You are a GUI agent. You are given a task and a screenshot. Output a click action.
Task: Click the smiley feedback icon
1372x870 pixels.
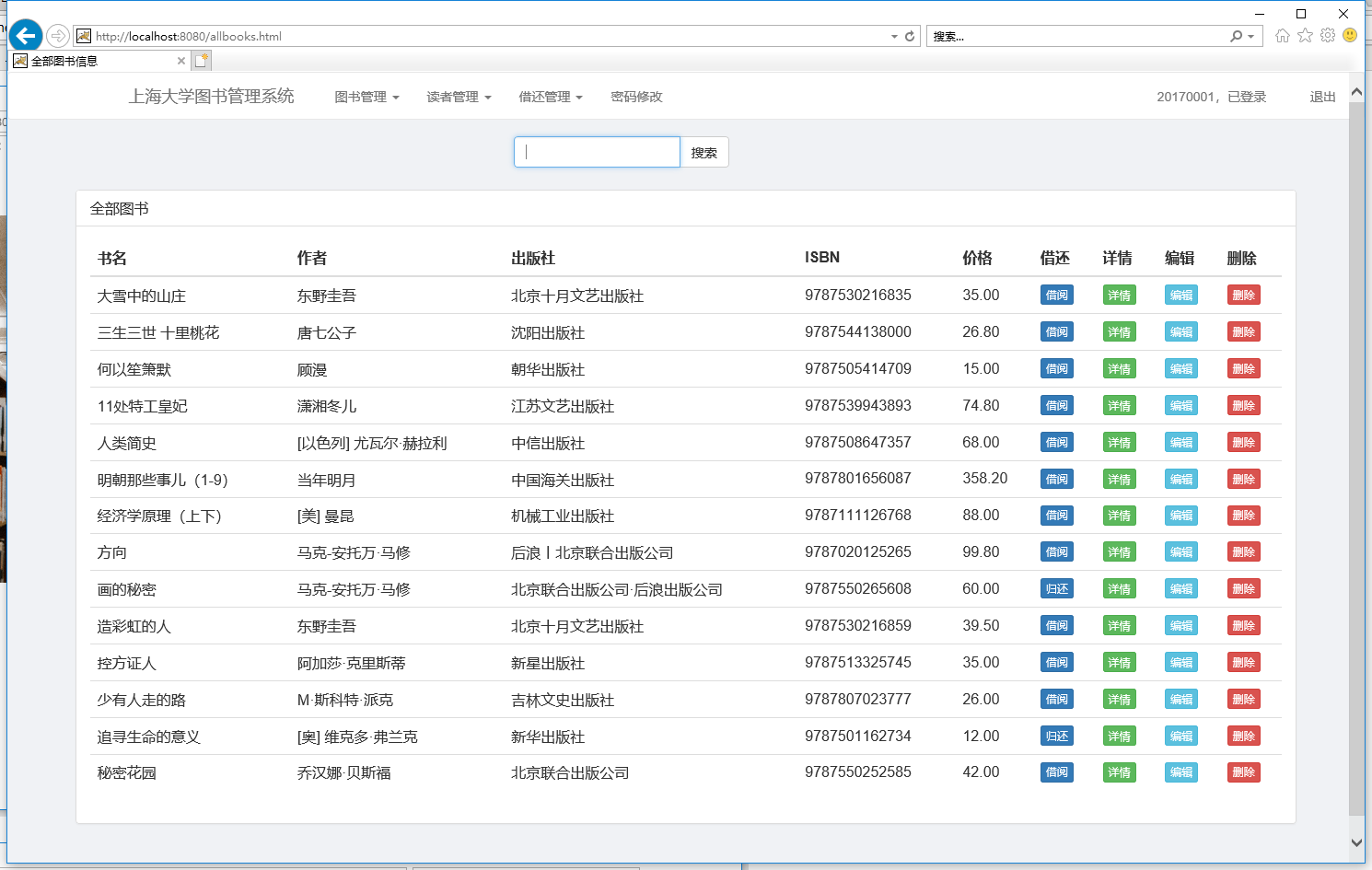pos(1350,36)
